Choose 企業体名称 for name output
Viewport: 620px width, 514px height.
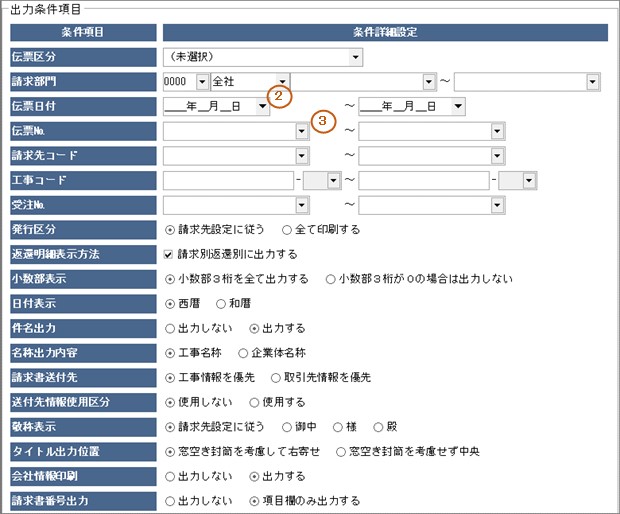(x=243, y=352)
